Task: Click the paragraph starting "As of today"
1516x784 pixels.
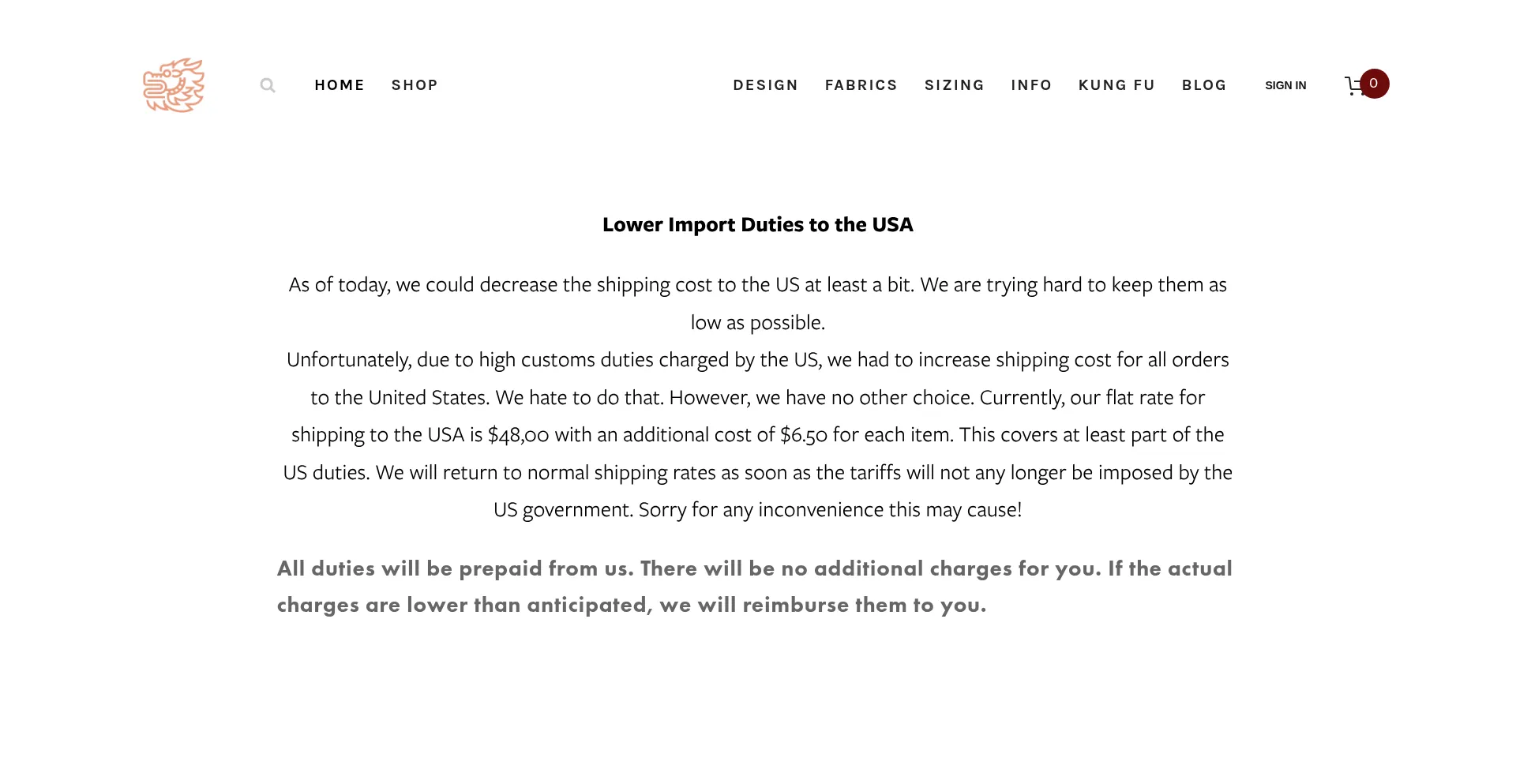Action: tap(758, 285)
